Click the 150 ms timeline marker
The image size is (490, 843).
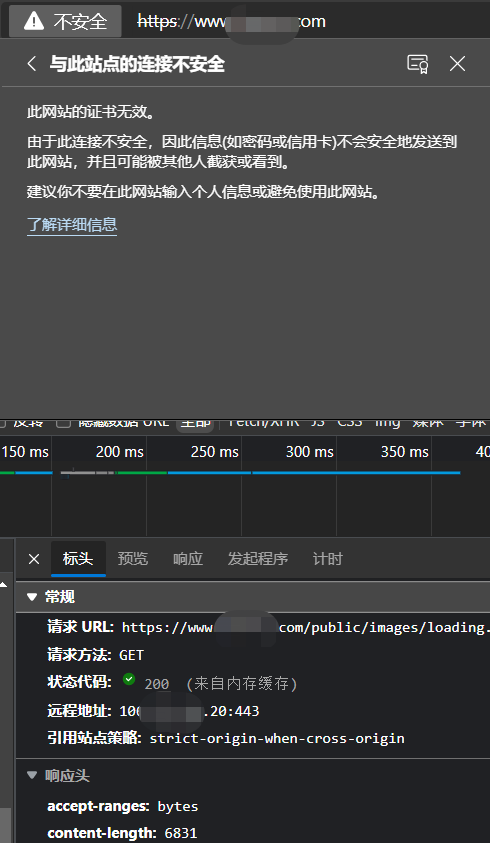[25, 452]
